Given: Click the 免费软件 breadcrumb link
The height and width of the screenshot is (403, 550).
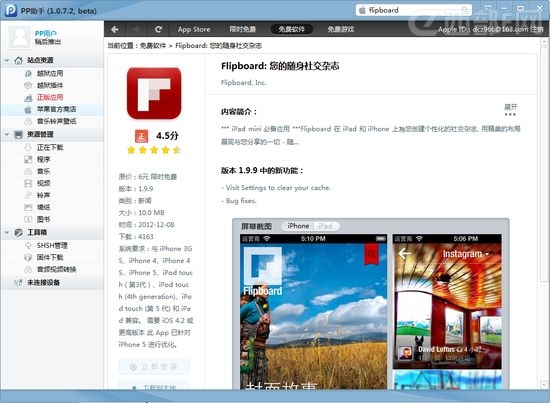Looking at the screenshot, I should click(x=153, y=46).
